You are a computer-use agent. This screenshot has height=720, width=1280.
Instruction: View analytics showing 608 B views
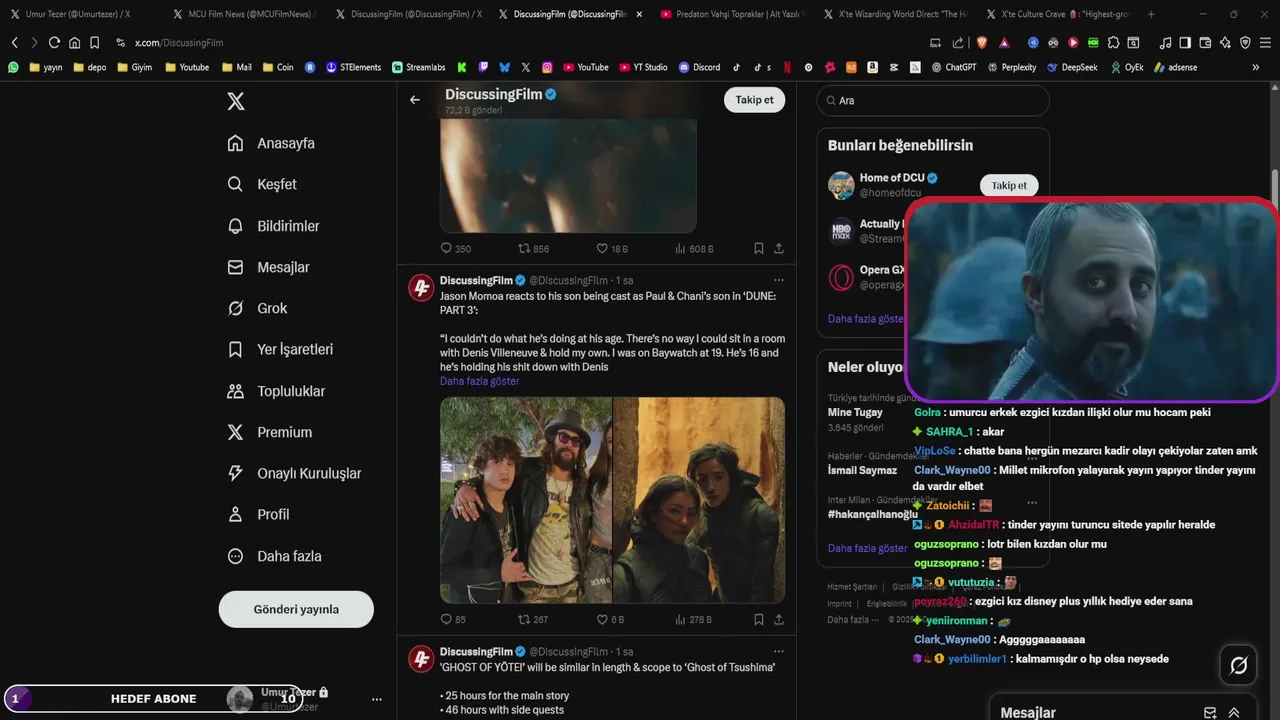(694, 248)
